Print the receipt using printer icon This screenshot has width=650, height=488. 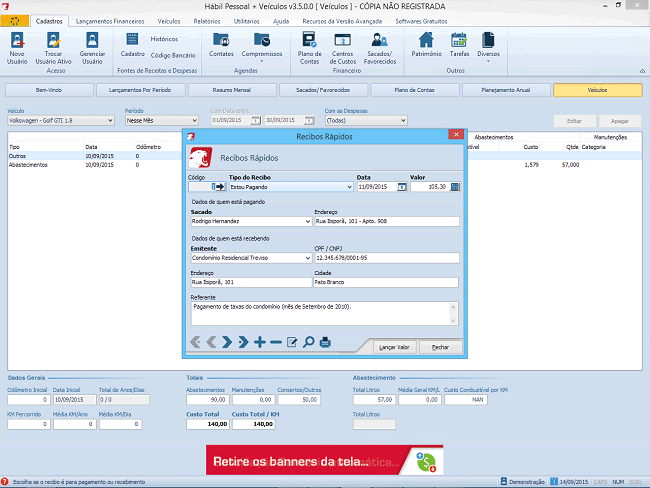[x=325, y=343]
